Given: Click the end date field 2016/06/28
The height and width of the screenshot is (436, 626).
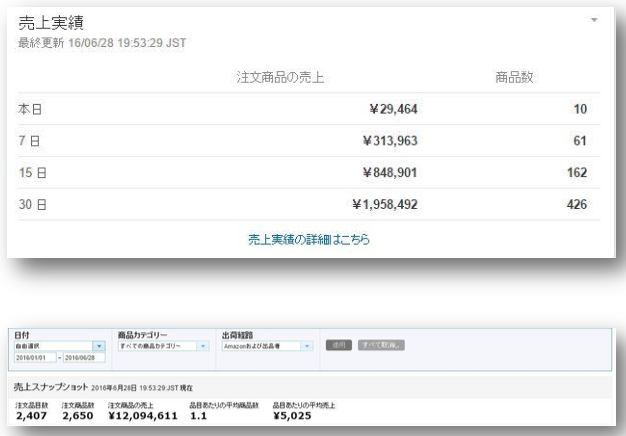Looking at the screenshot, I should pyautogui.click(x=84, y=357).
